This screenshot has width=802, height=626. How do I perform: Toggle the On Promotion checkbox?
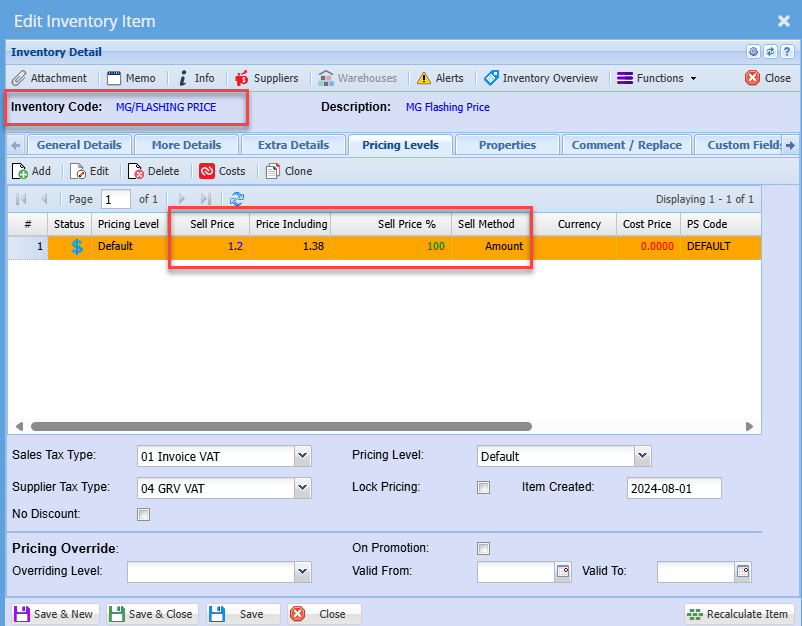(x=484, y=548)
